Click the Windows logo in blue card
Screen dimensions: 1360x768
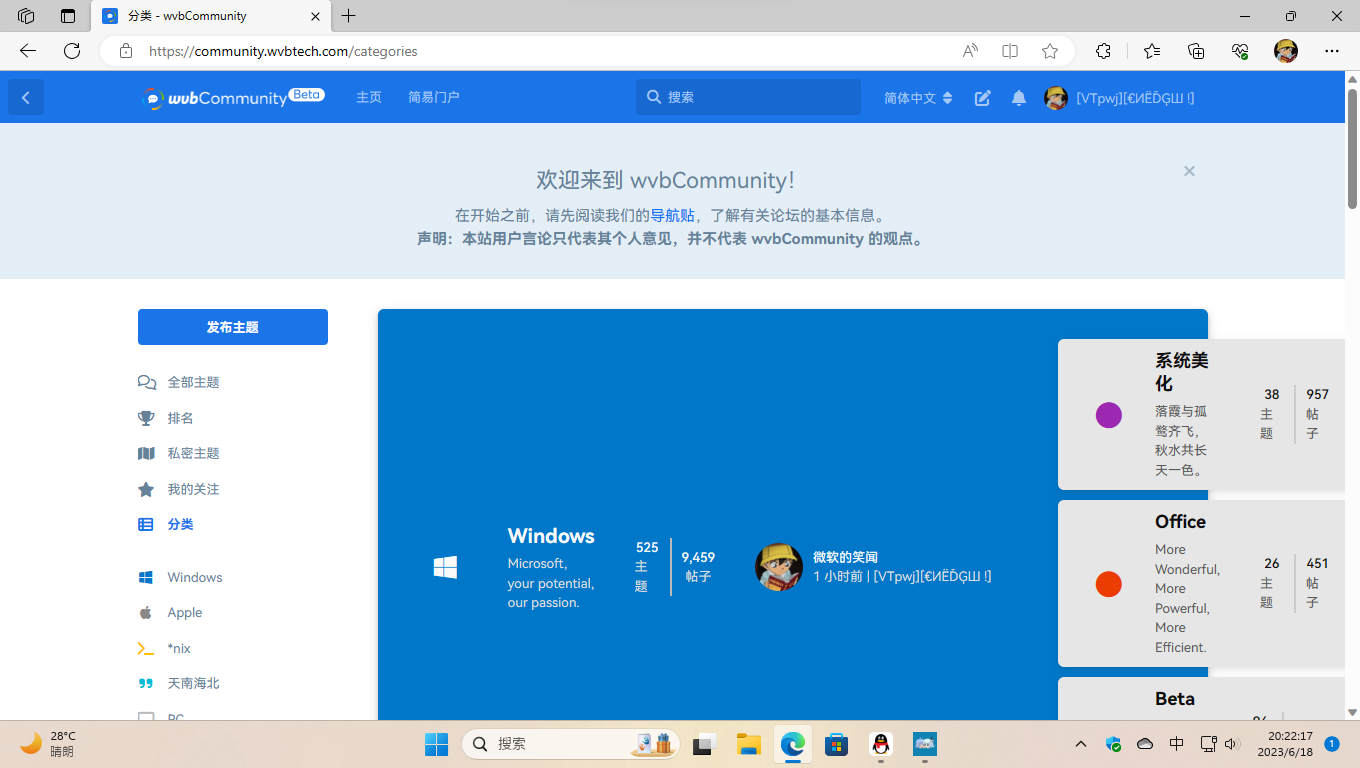coord(445,568)
